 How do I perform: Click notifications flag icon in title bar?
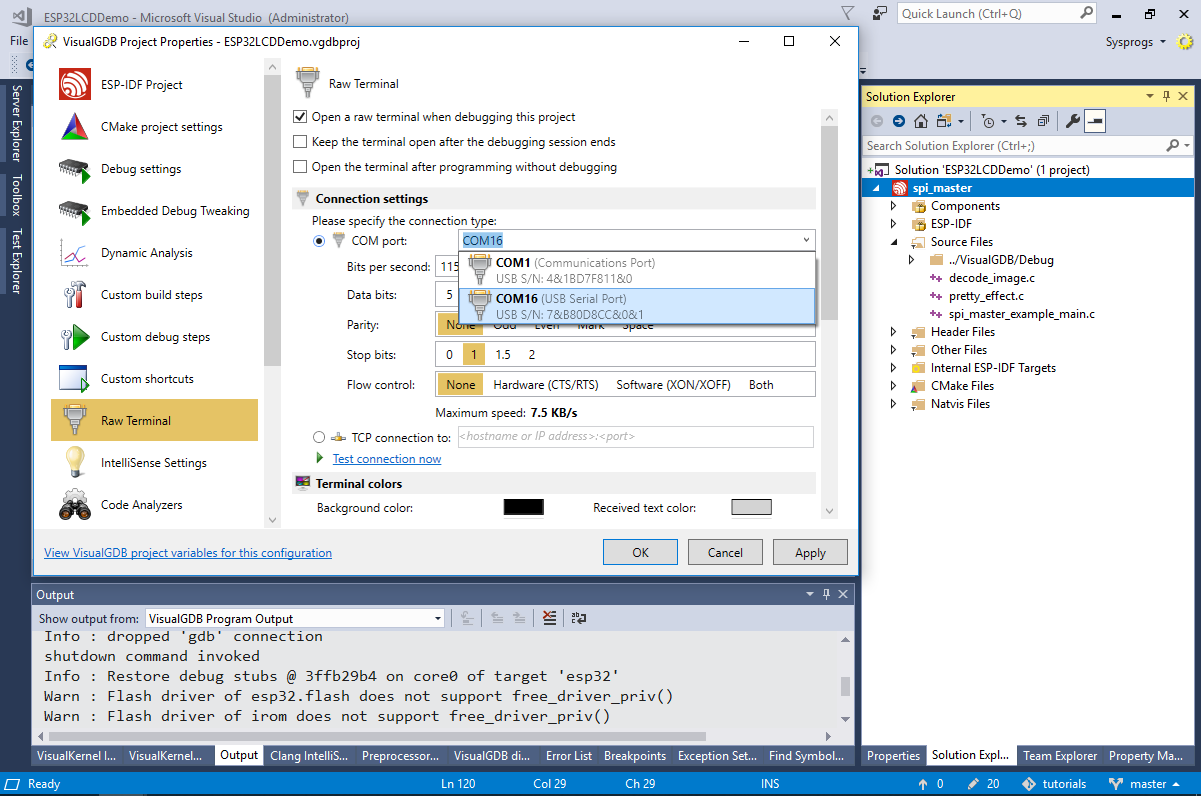click(848, 13)
